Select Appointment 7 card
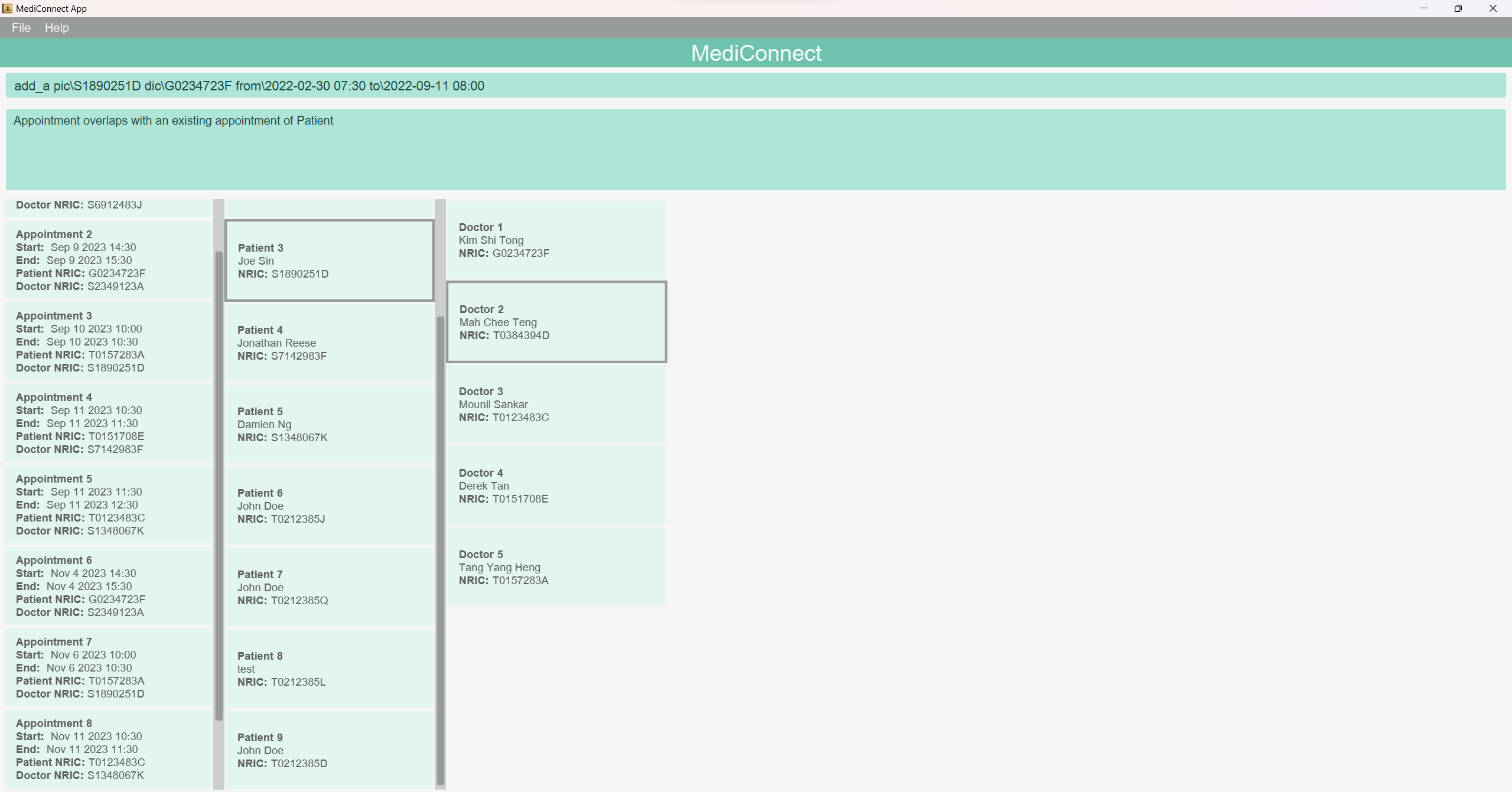Screen dimensions: 1512x792 pos(108,667)
